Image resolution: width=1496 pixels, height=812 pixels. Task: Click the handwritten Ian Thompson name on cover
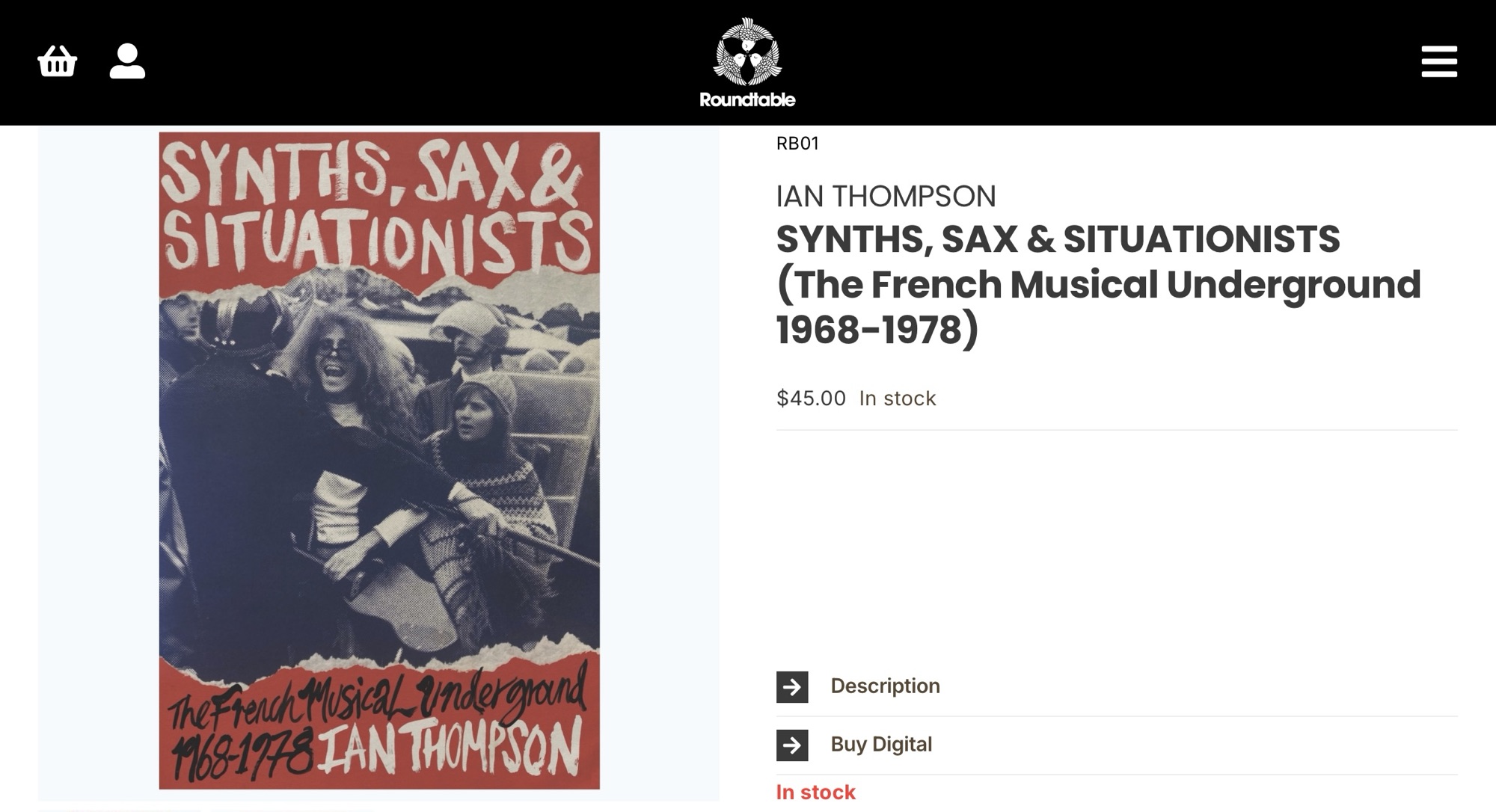[x=449, y=748]
